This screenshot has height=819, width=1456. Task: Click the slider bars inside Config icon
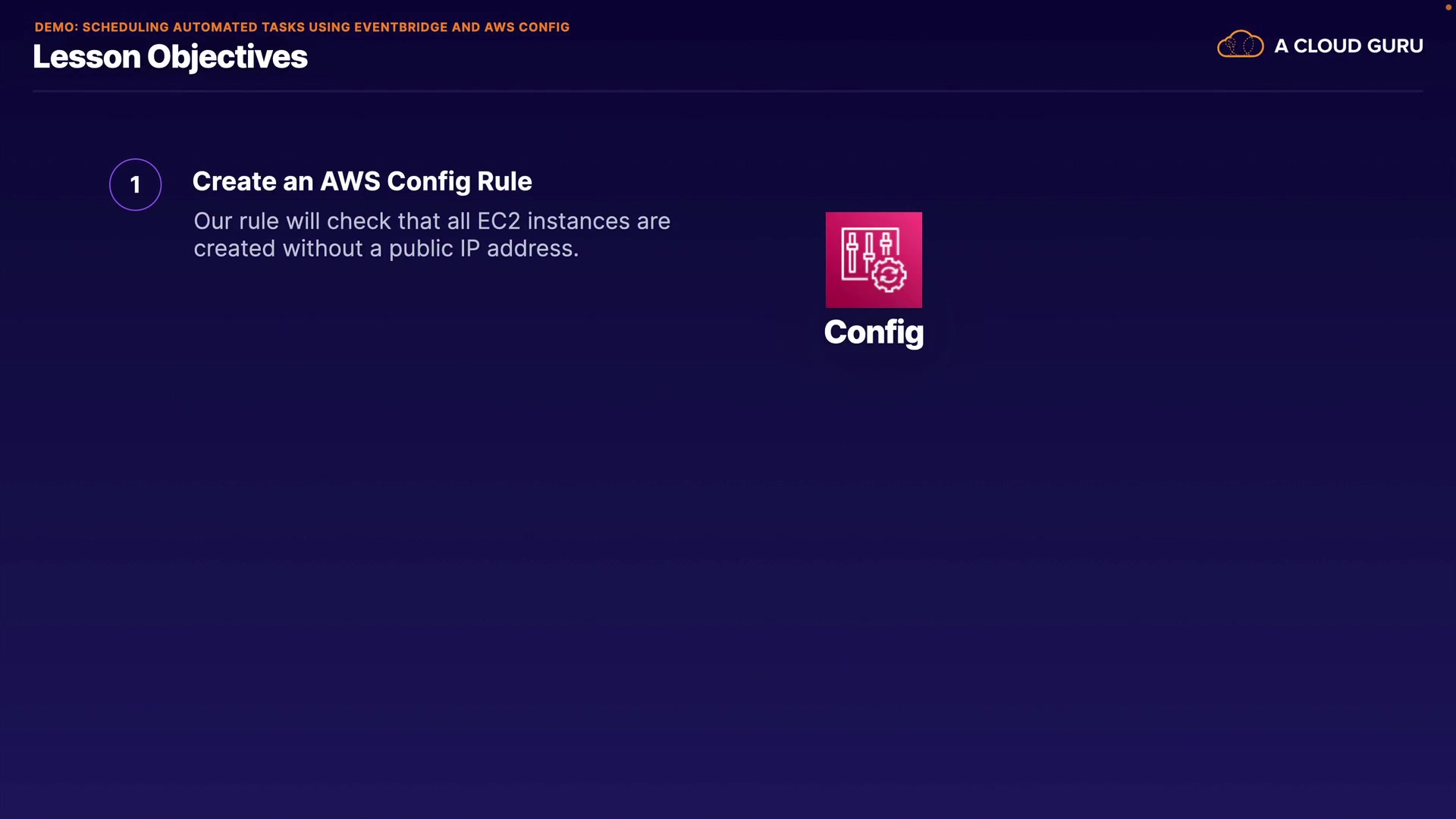pyautogui.click(x=864, y=251)
